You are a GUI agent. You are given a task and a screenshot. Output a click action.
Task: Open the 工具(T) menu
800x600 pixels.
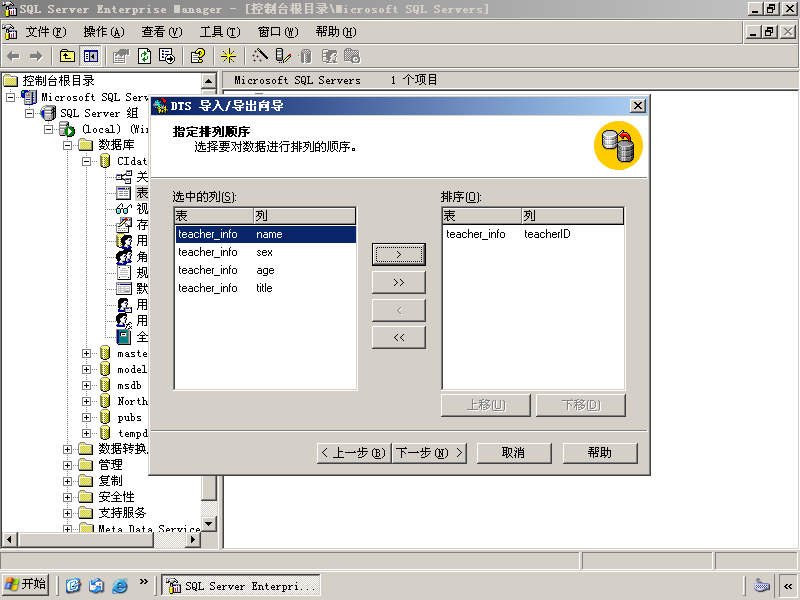220,32
